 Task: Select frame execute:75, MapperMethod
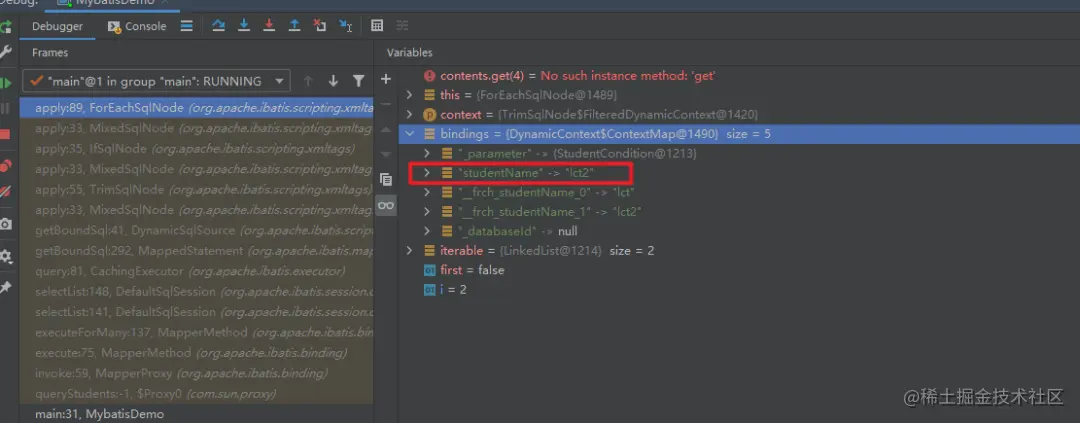(x=196, y=353)
